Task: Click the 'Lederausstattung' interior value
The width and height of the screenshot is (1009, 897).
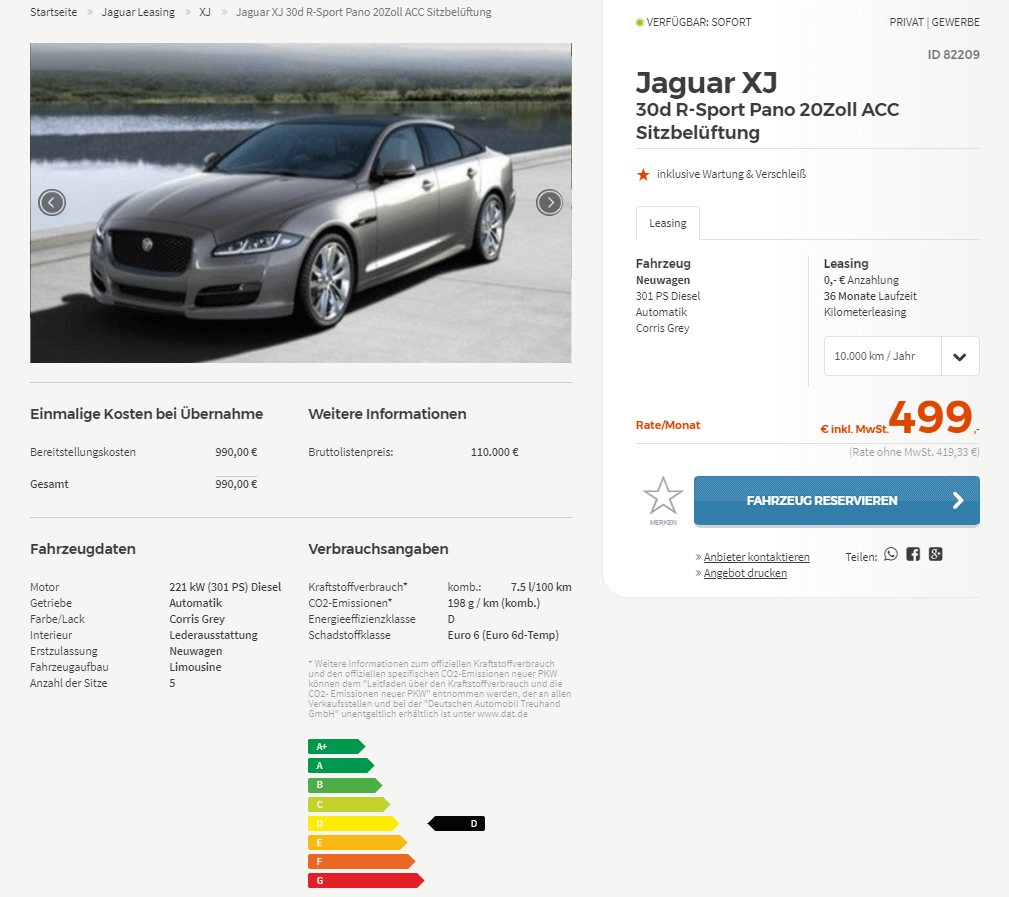Action: (214, 635)
